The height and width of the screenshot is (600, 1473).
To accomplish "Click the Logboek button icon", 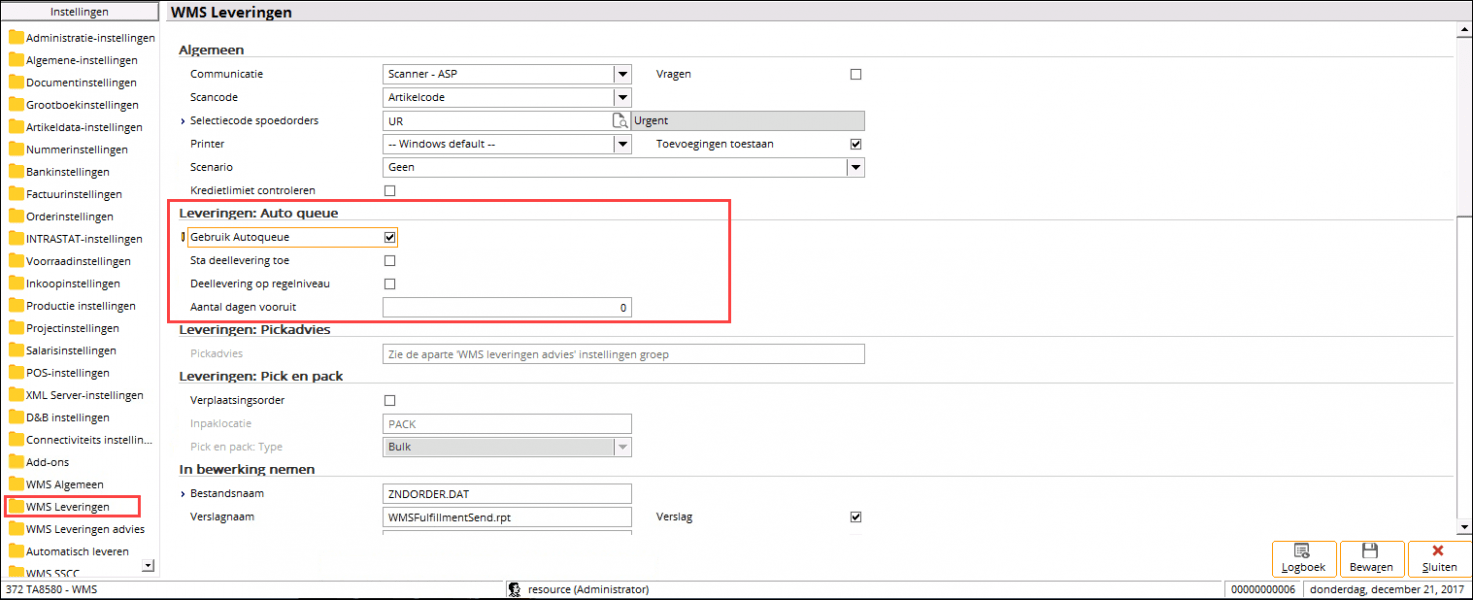I will point(1303,551).
